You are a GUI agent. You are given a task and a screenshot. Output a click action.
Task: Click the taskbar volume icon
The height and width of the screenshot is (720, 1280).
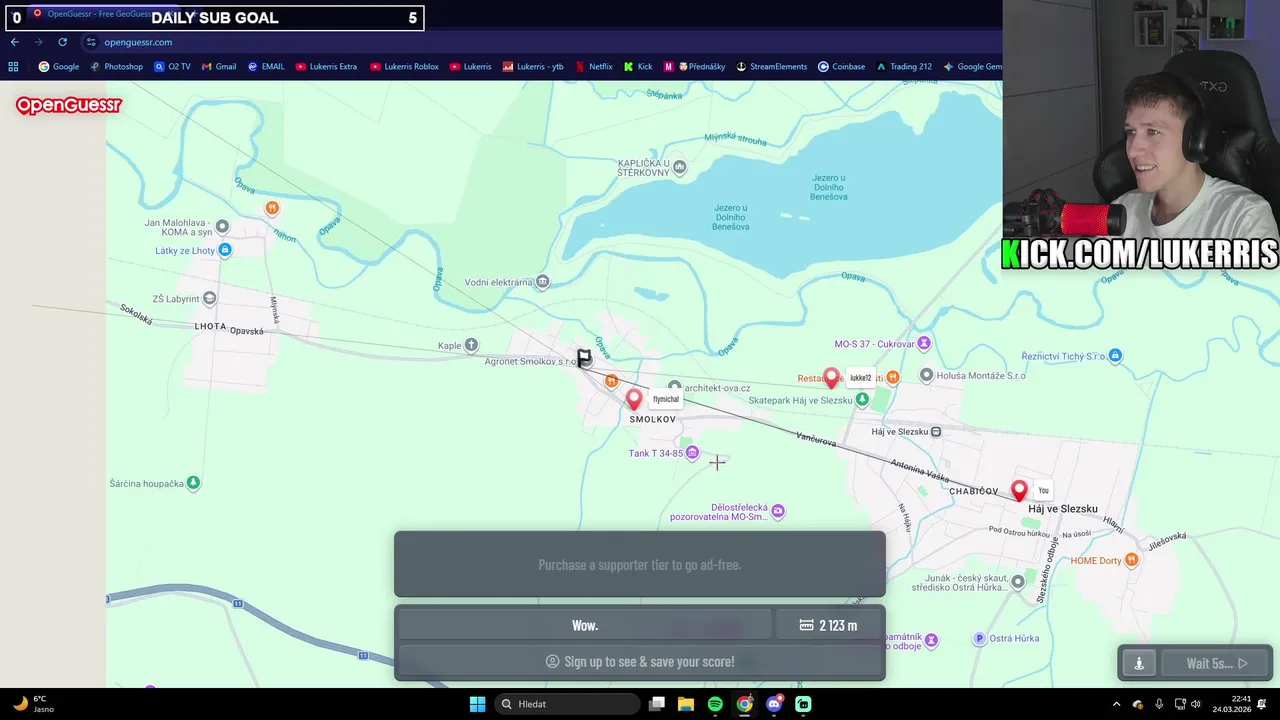click(1196, 704)
